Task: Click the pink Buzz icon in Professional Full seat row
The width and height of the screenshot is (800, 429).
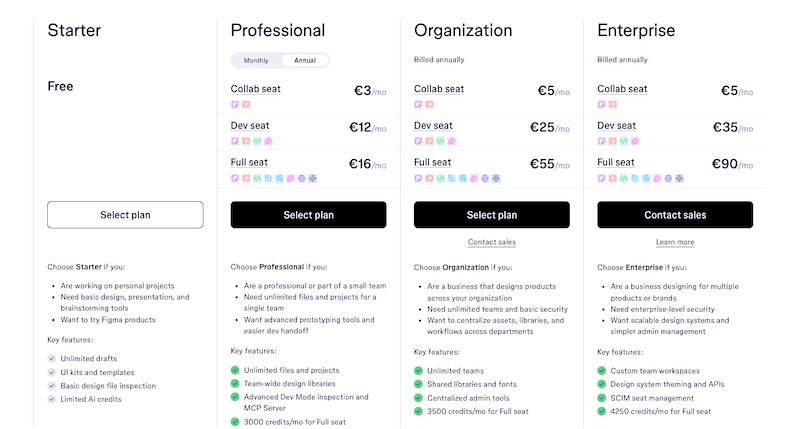Action: click(290, 179)
